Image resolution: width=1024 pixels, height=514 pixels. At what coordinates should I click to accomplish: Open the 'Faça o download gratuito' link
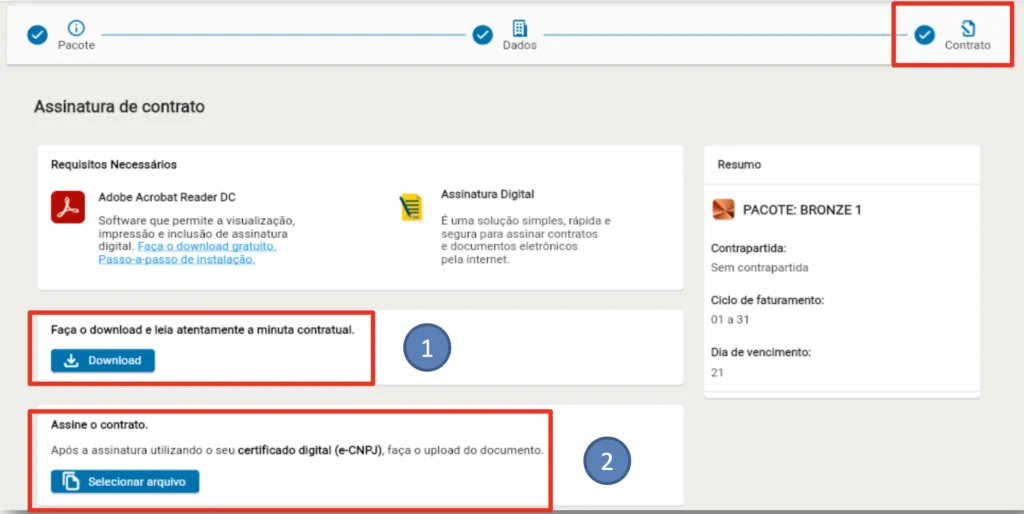pos(207,246)
